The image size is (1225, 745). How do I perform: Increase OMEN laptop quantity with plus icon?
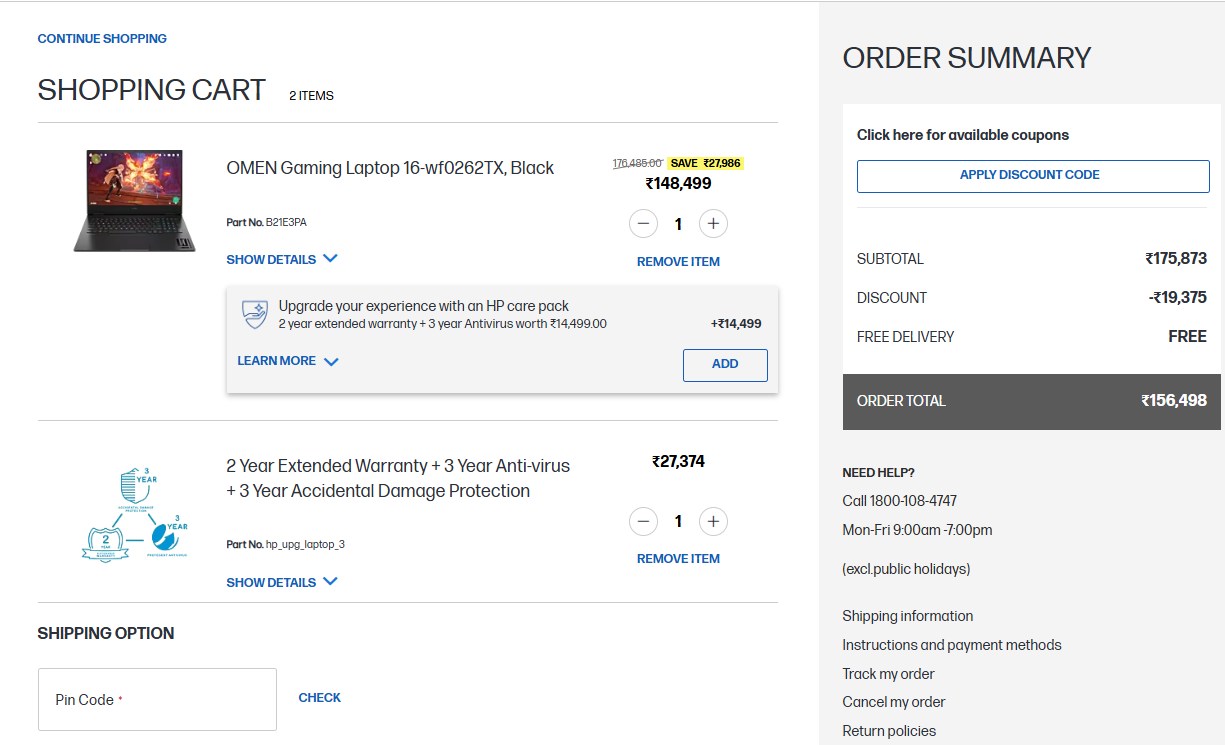click(712, 224)
